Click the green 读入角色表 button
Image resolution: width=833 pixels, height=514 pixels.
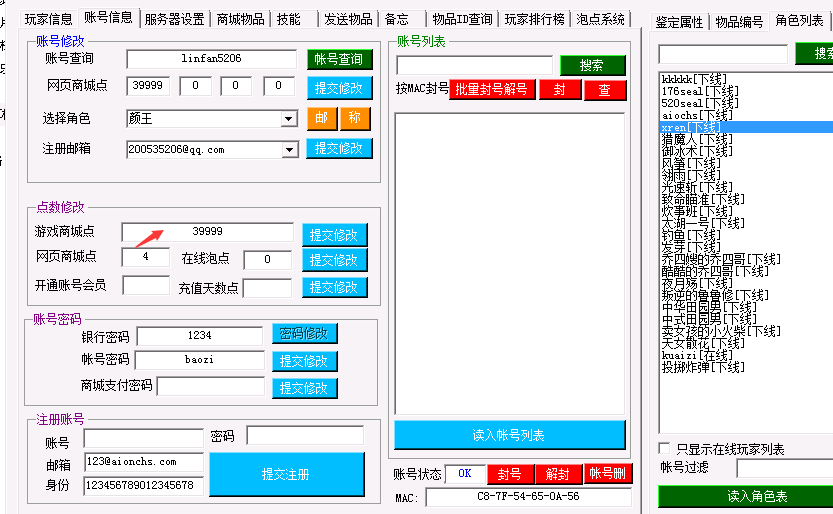[746, 496]
